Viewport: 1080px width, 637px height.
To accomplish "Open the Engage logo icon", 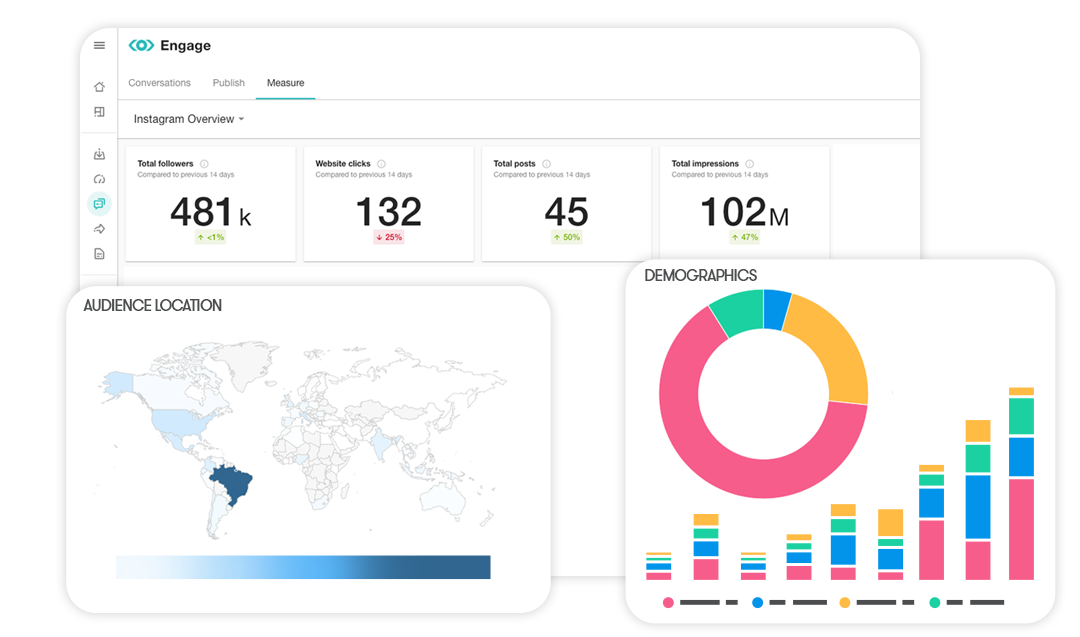I will [x=140, y=45].
